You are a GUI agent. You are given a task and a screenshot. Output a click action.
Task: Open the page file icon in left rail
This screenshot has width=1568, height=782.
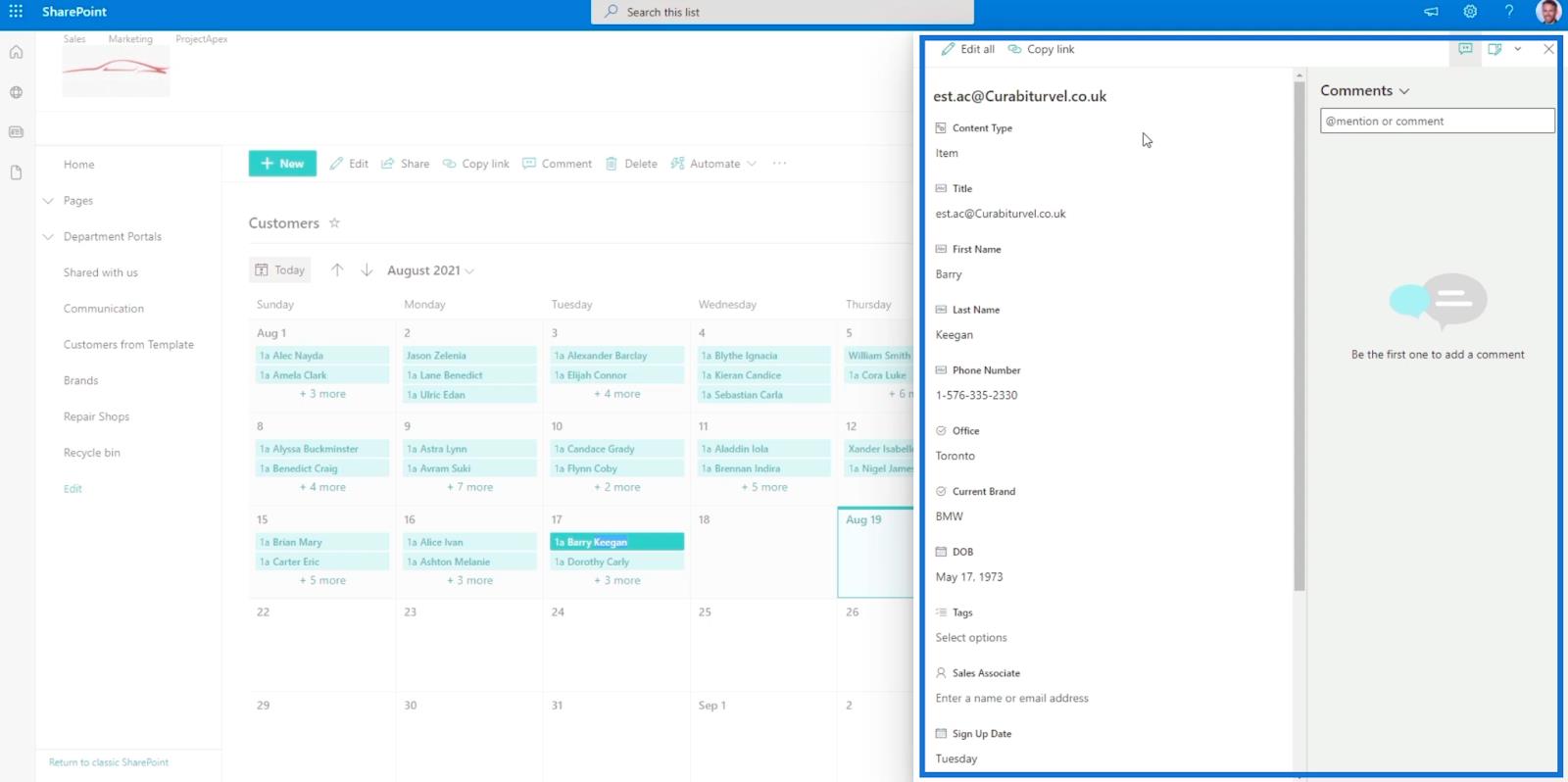point(16,172)
